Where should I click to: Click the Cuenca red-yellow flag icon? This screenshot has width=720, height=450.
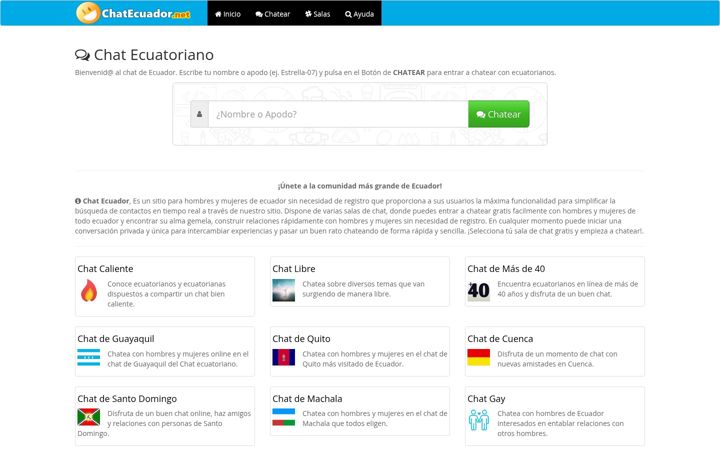click(478, 357)
